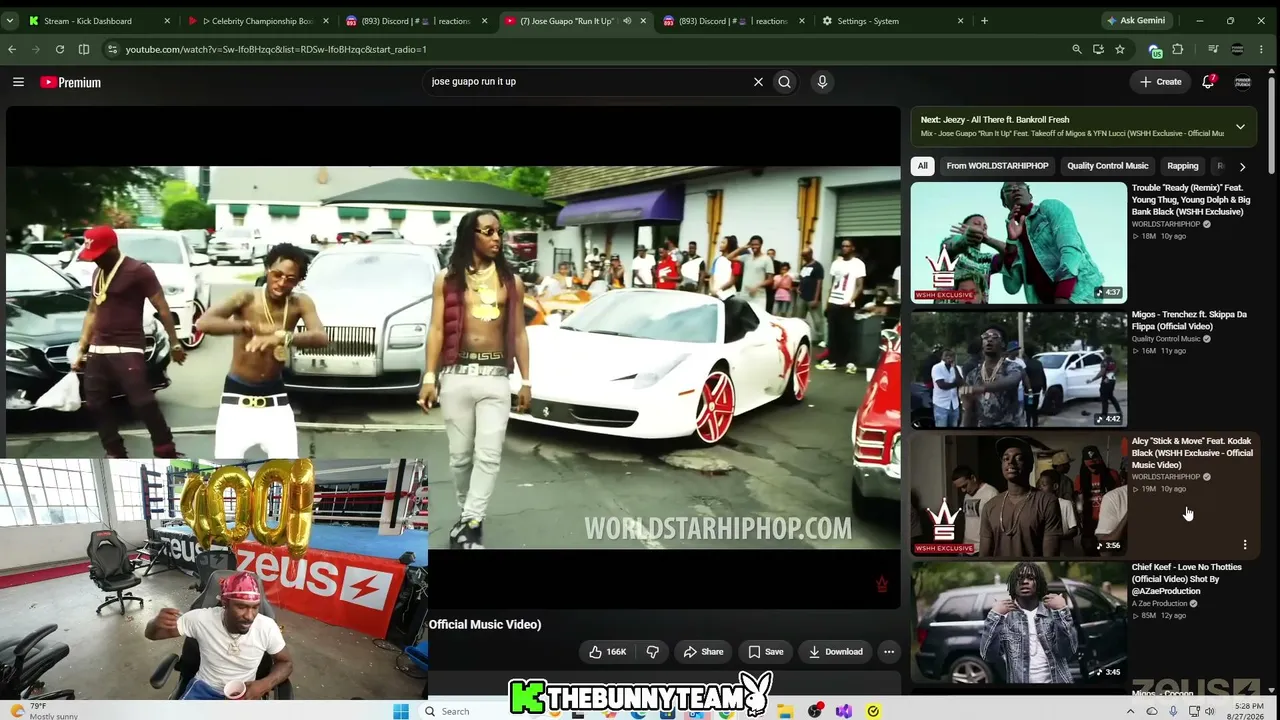The image size is (1280, 720).
Task: Select the All filter chip
Action: click(x=922, y=166)
